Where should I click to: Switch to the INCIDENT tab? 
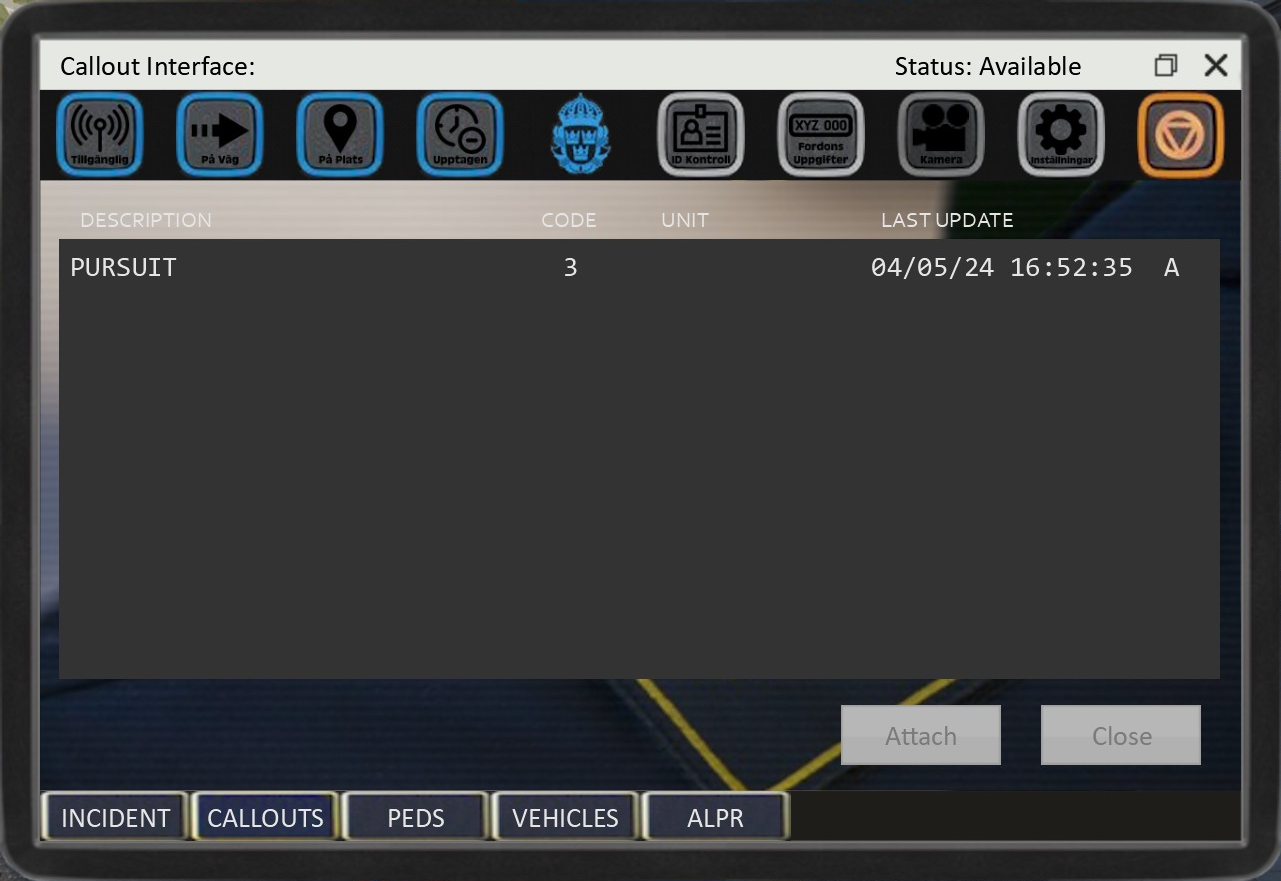(x=115, y=817)
